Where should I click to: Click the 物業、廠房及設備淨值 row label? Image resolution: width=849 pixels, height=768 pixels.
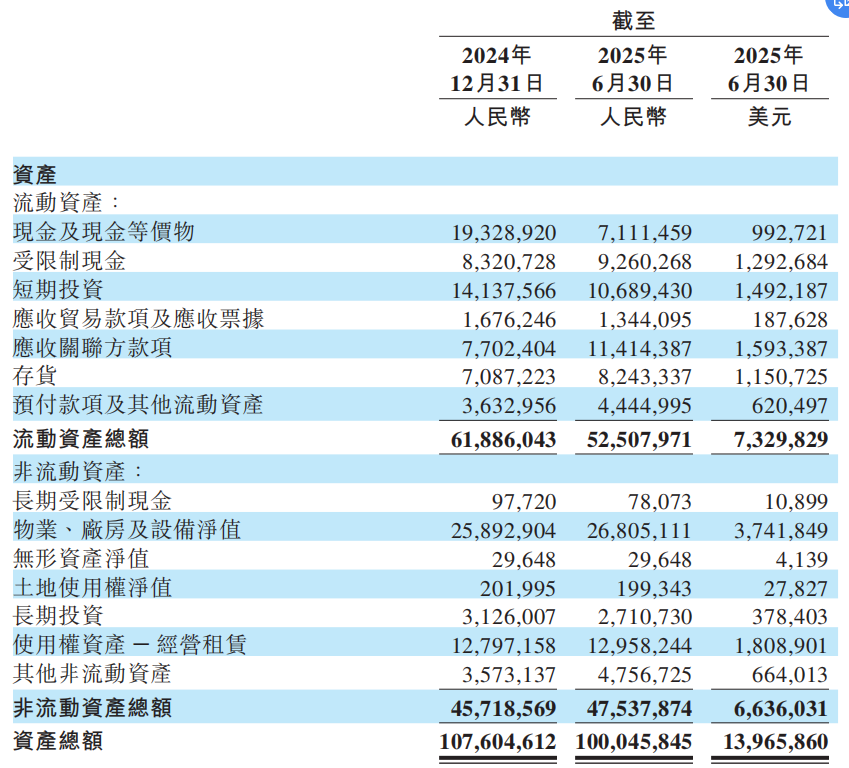[x=127, y=529]
